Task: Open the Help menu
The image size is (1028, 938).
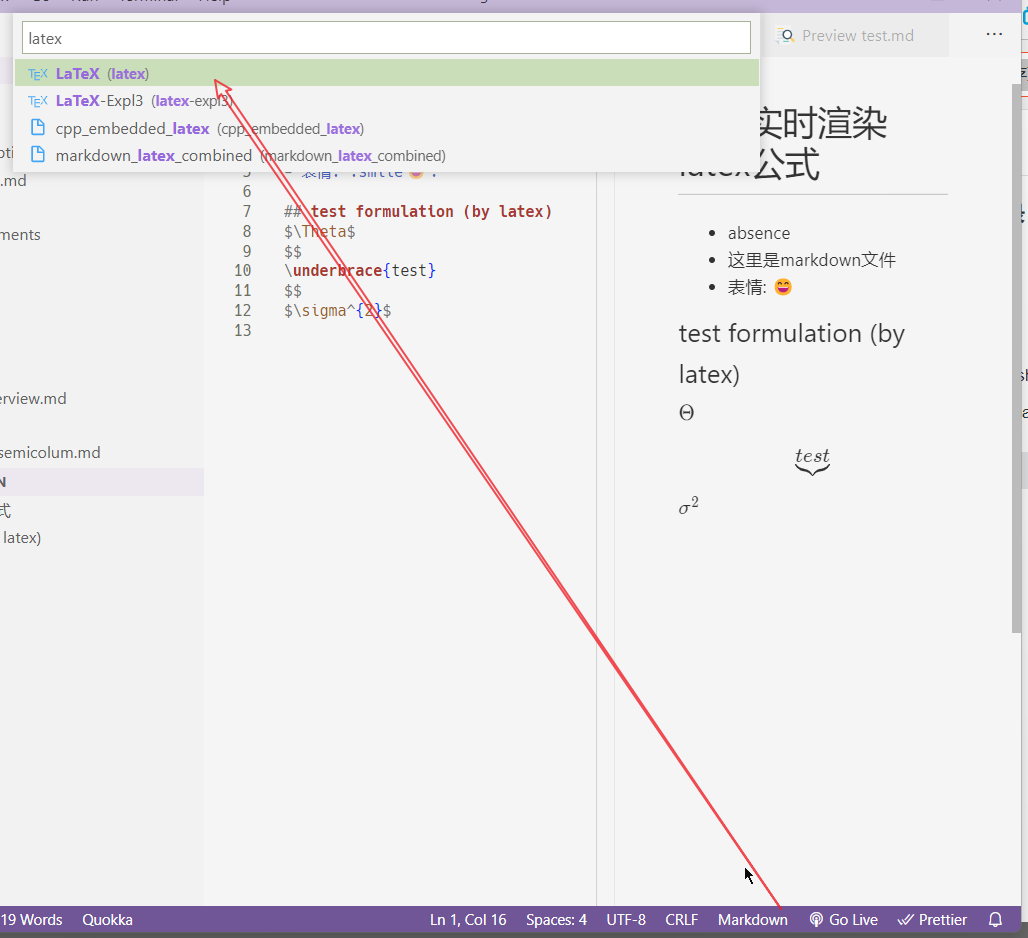Action: [213, 1]
